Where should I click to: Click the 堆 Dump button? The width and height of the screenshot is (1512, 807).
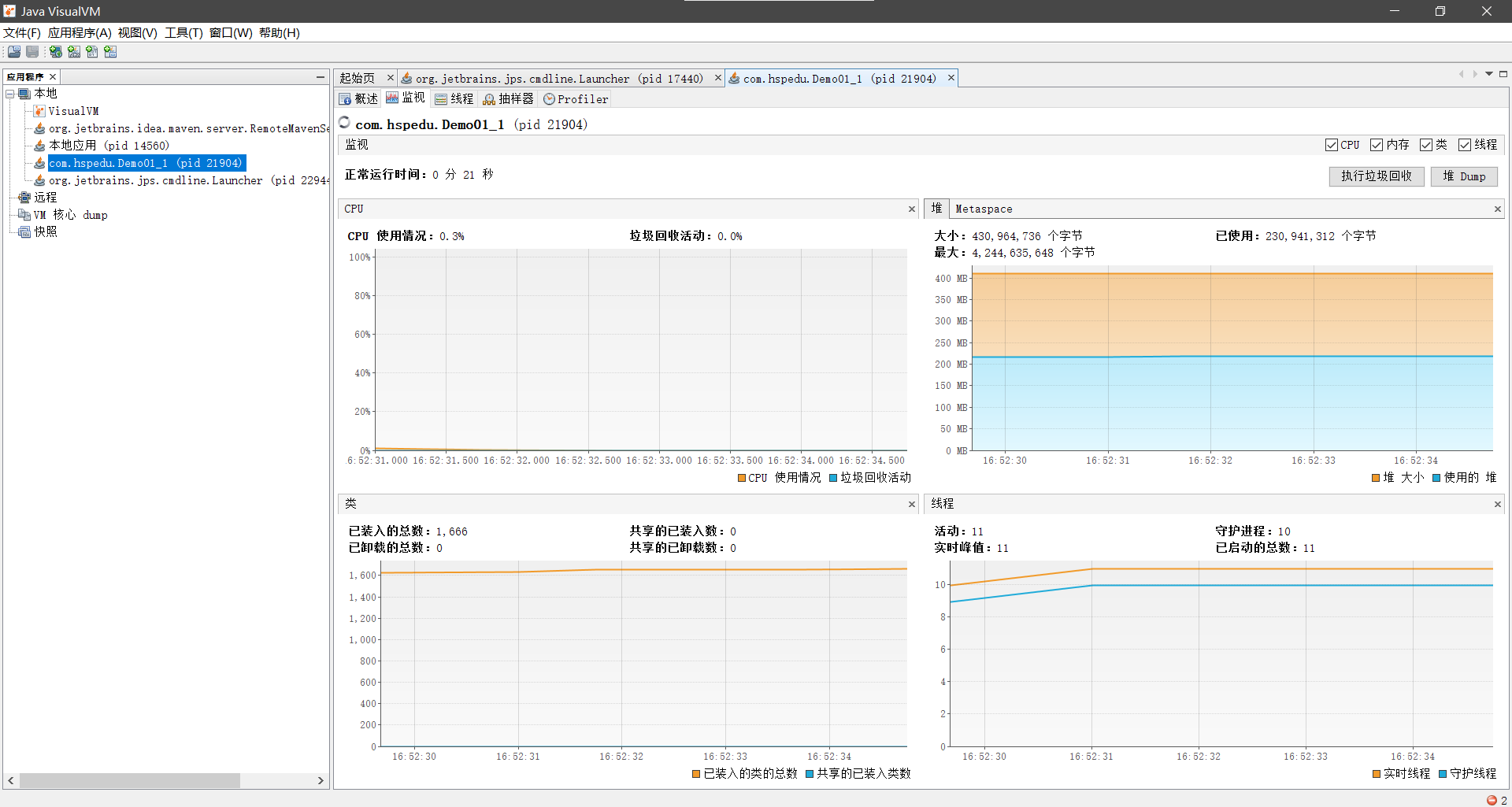click(1464, 176)
